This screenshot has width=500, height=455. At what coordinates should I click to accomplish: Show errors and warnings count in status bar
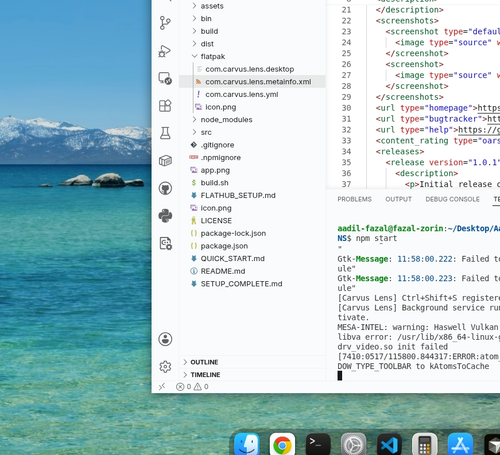192,387
